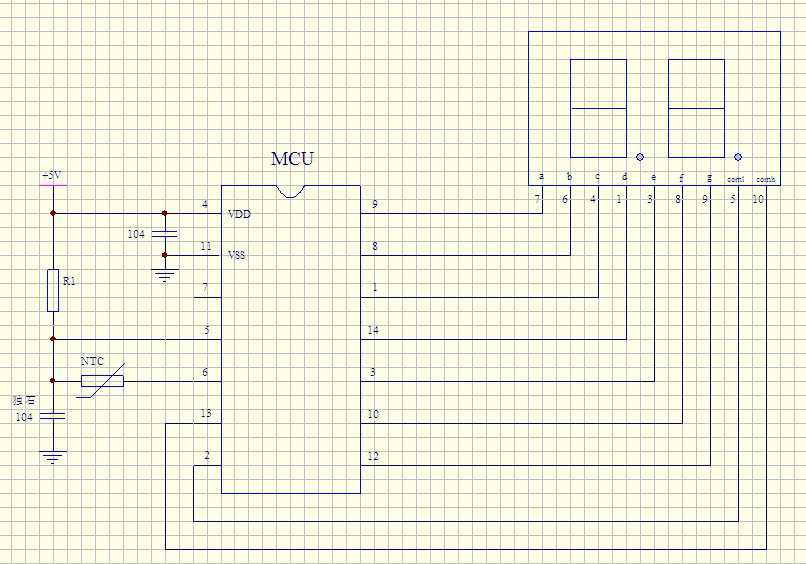Select the right seven-segment digit
This screenshot has height=564, width=806.
(696, 108)
